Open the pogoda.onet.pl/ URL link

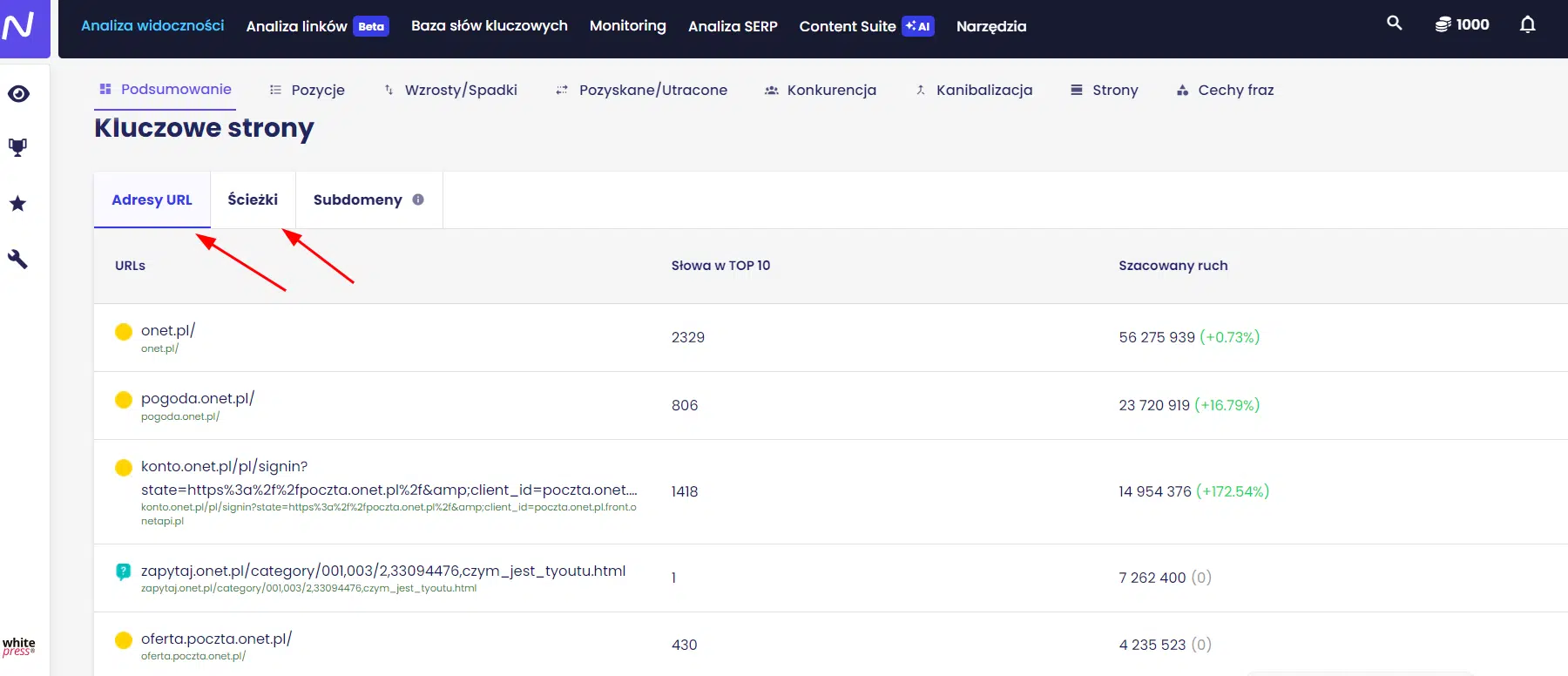click(198, 398)
